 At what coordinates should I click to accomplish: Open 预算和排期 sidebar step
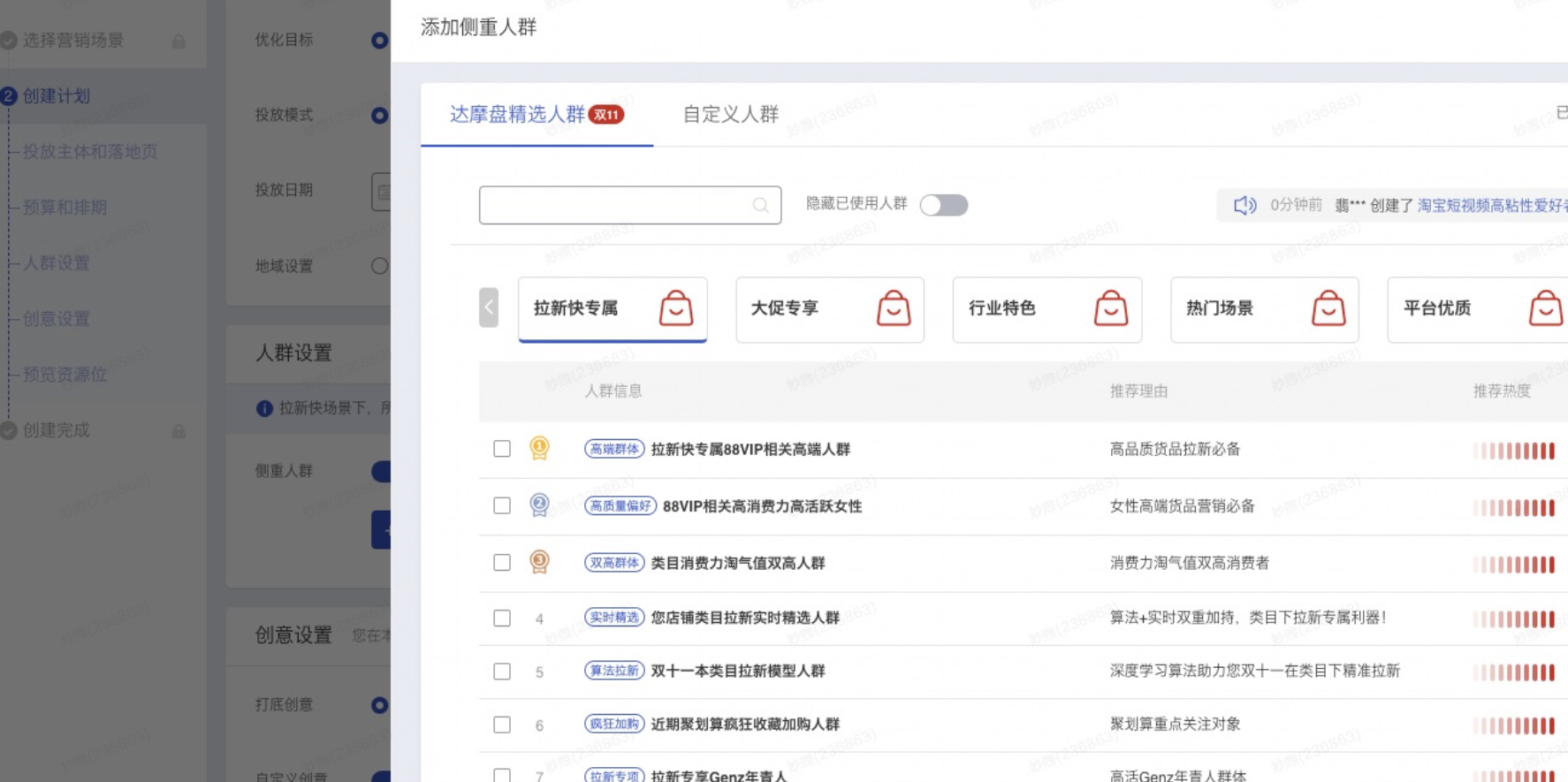coord(65,207)
